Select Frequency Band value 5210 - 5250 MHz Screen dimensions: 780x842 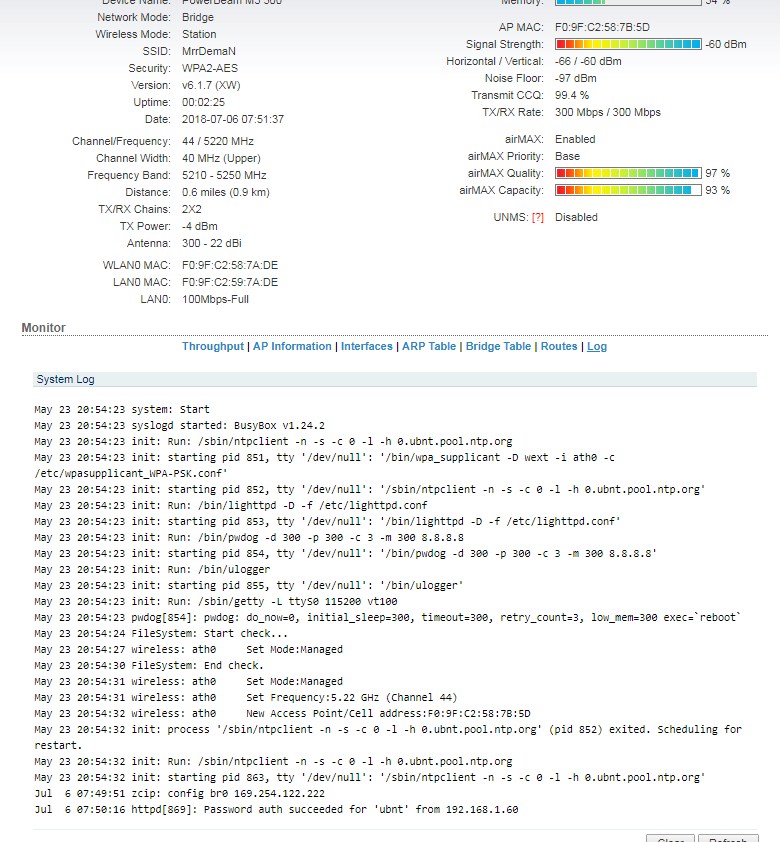point(224,176)
